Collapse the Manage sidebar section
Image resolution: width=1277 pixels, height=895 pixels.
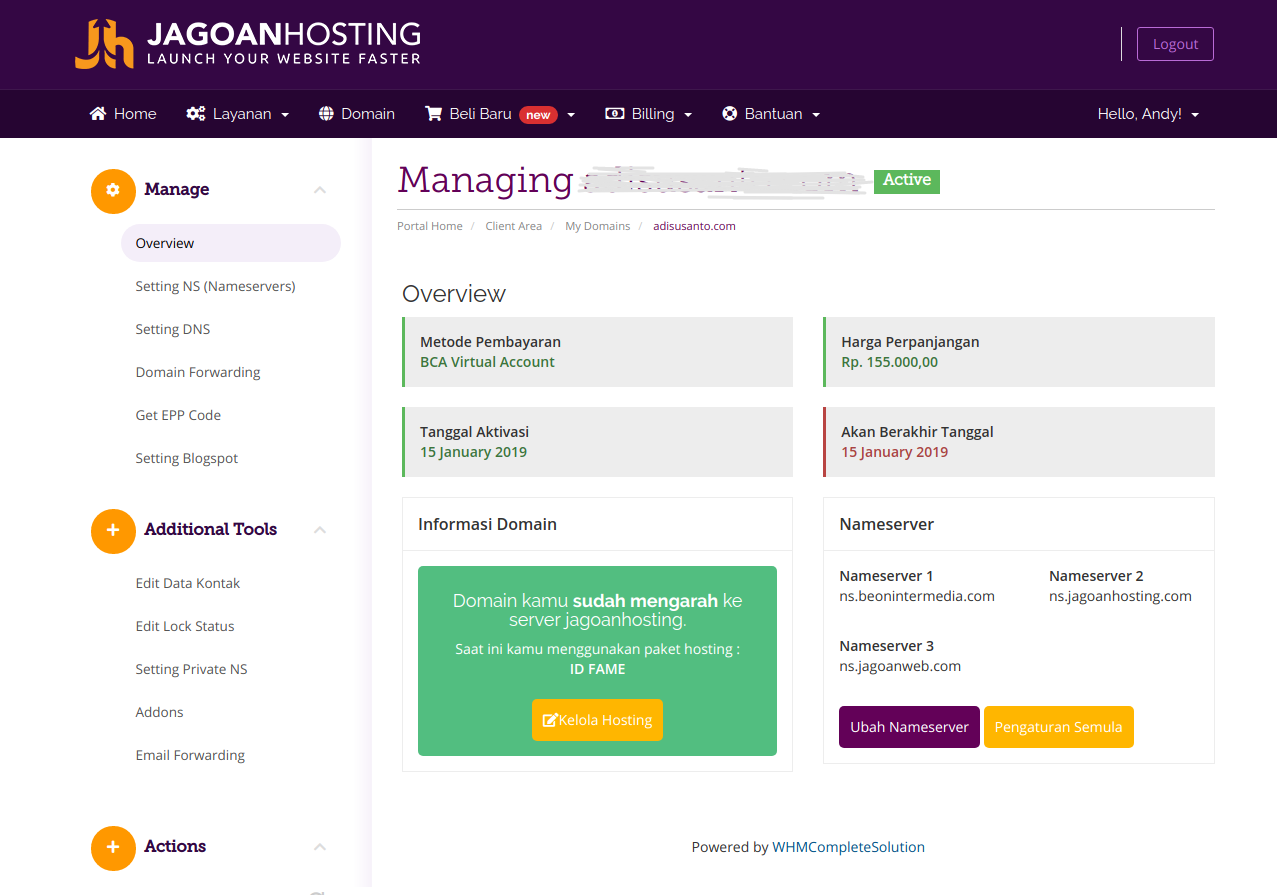tap(320, 190)
